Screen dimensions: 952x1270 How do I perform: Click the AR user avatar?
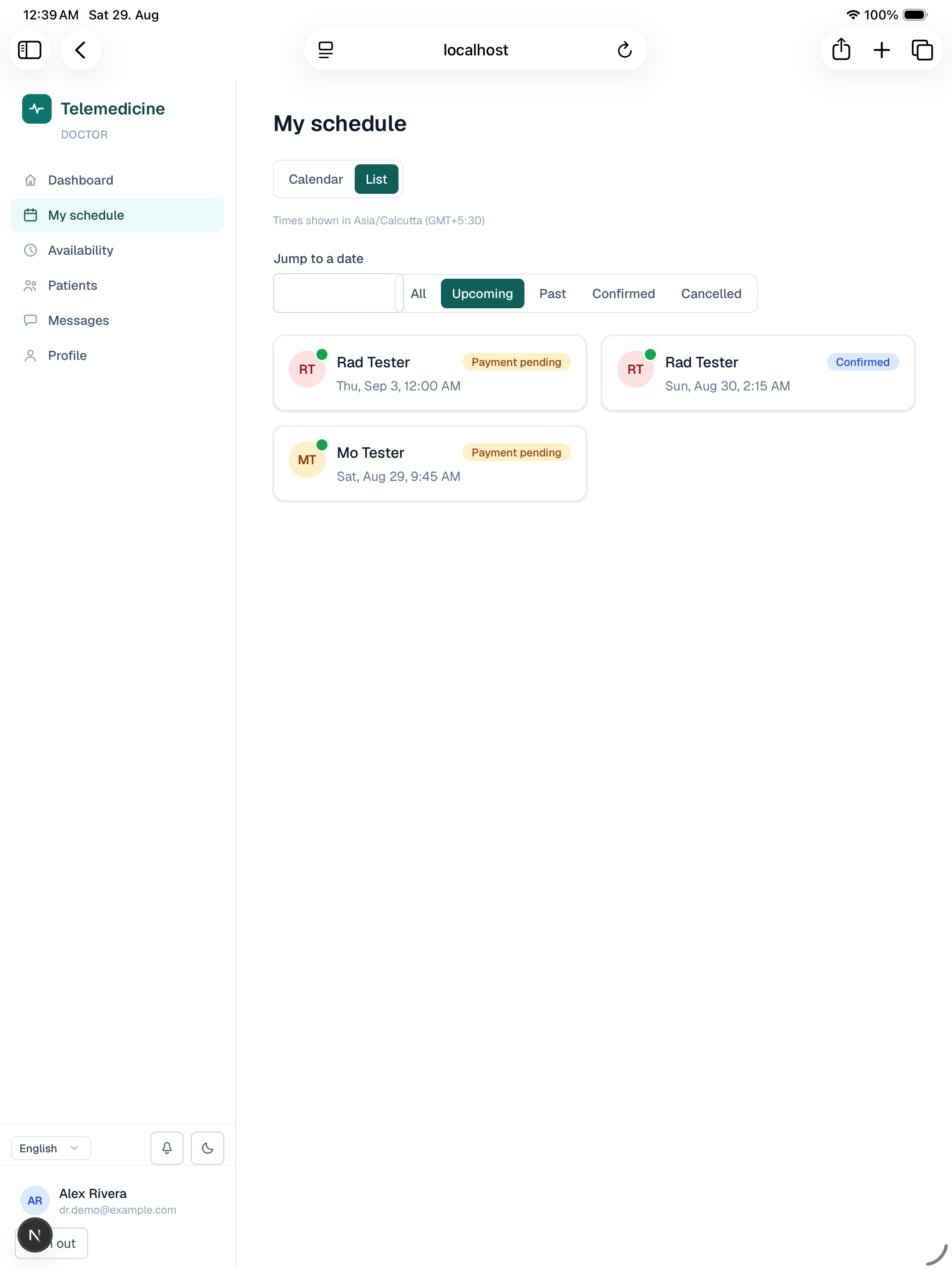35,1200
